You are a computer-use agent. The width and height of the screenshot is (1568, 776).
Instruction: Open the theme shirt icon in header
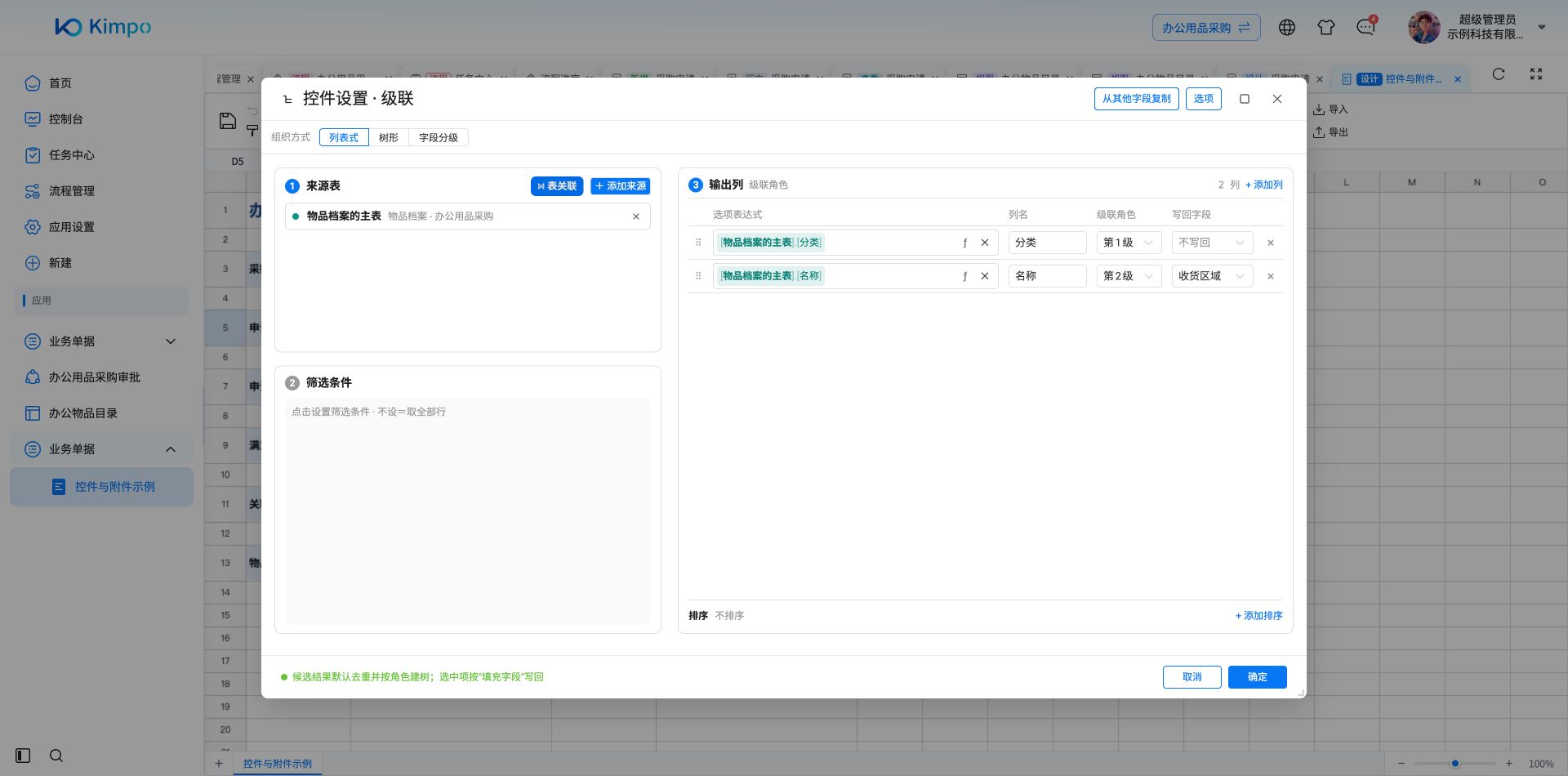(1326, 28)
